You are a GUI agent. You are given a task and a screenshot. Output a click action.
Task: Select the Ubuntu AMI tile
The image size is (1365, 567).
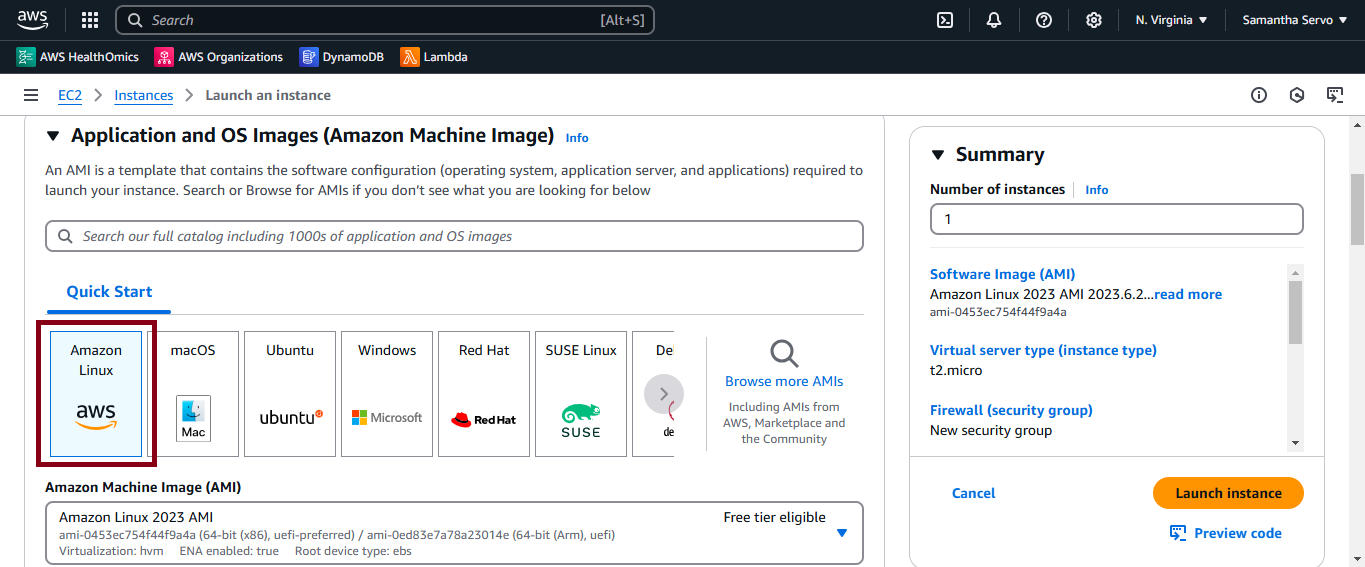point(290,394)
